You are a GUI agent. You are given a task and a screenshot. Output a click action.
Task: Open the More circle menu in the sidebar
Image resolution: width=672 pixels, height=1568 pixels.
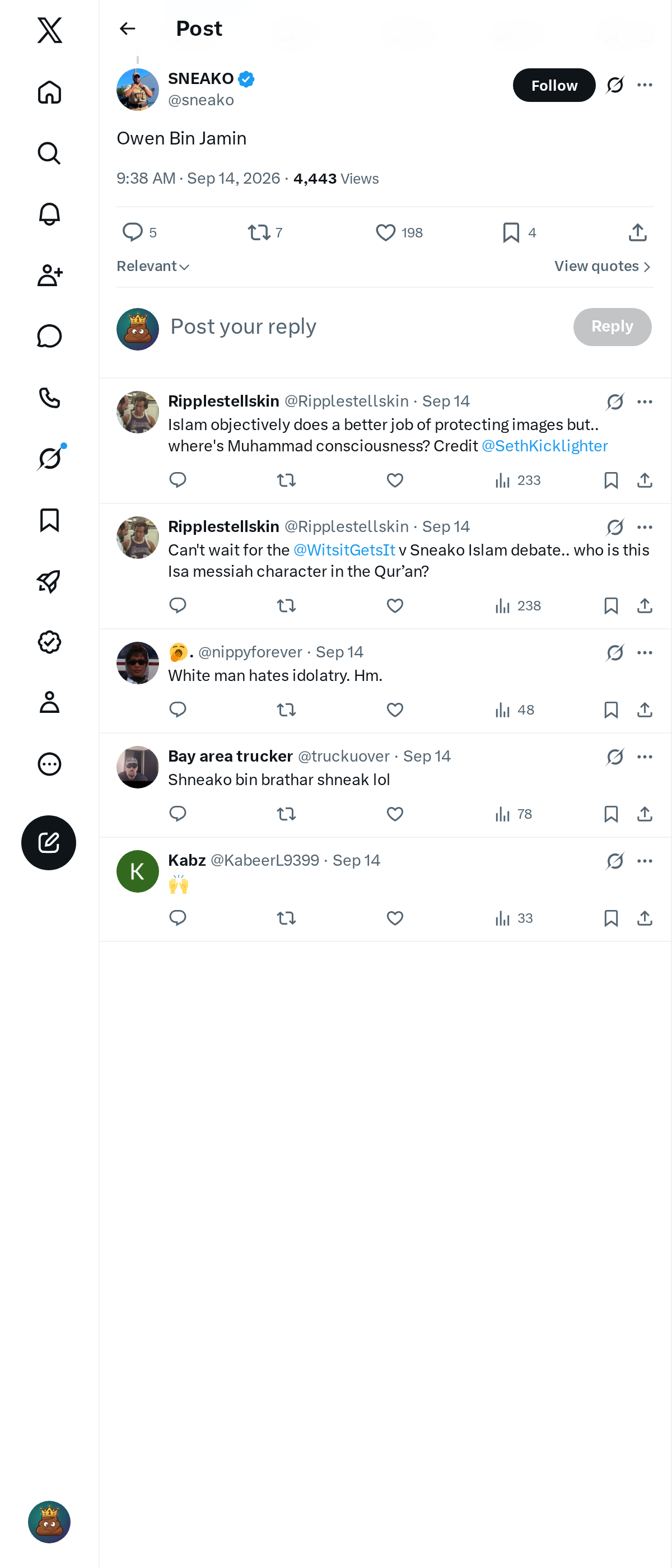(49, 764)
